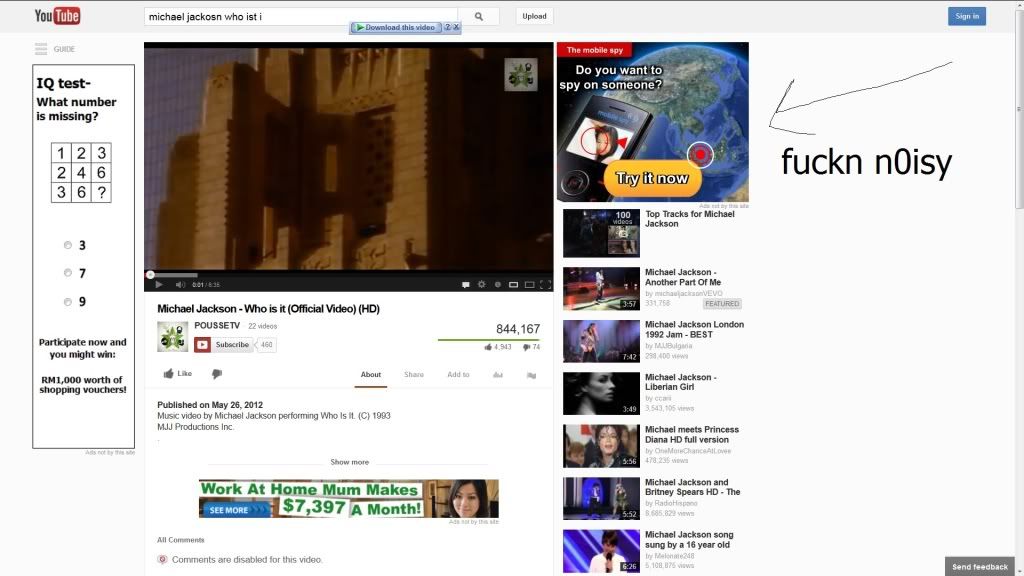1024x576 pixels.
Task: Open the YouTube home logo
Action: [x=57, y=16]
